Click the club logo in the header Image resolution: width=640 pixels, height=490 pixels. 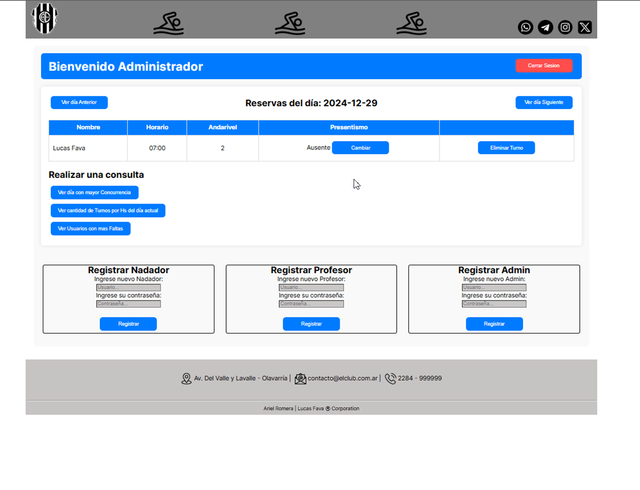45,17
